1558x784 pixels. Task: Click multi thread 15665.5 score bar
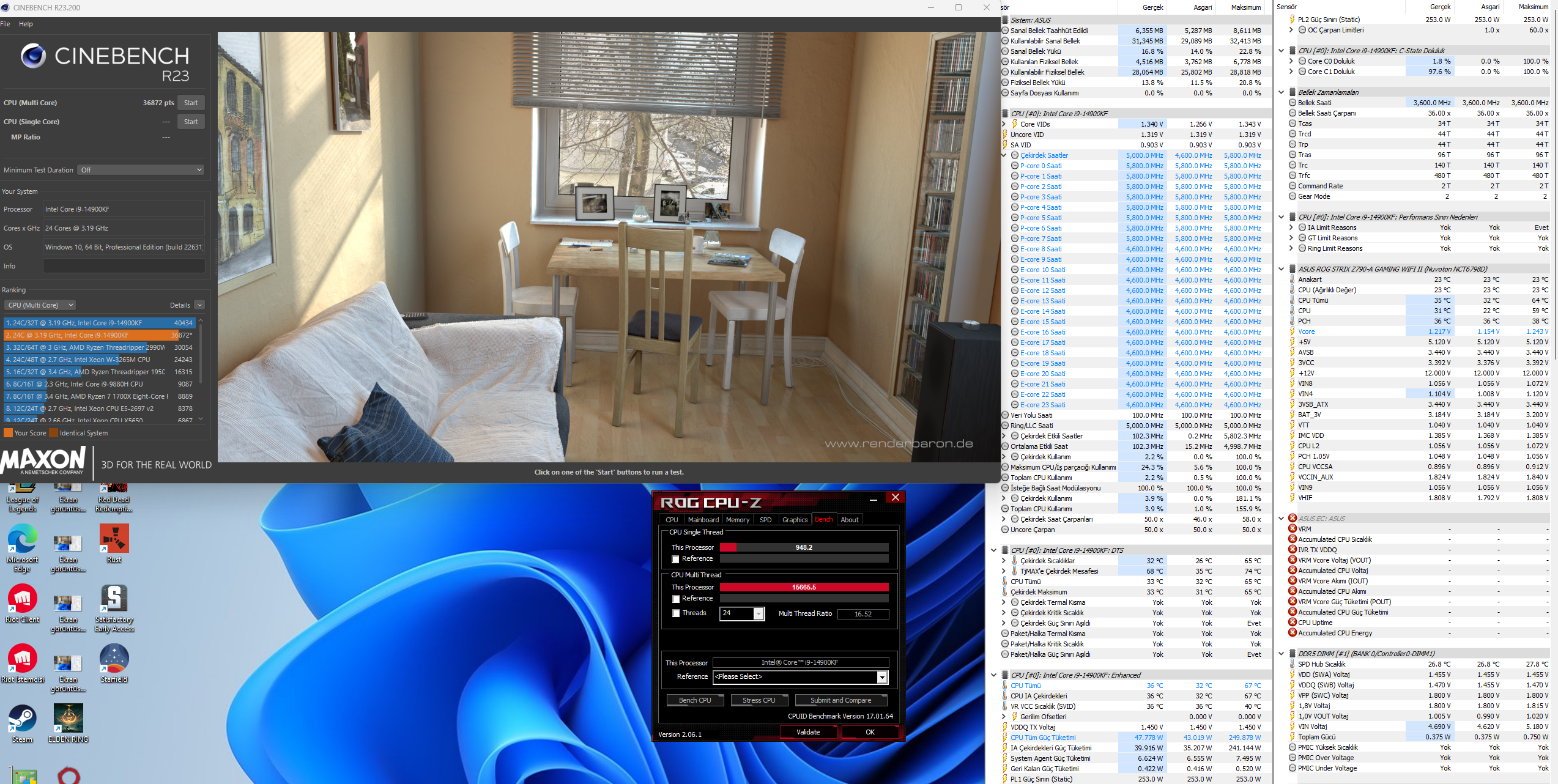click(804, 587)
